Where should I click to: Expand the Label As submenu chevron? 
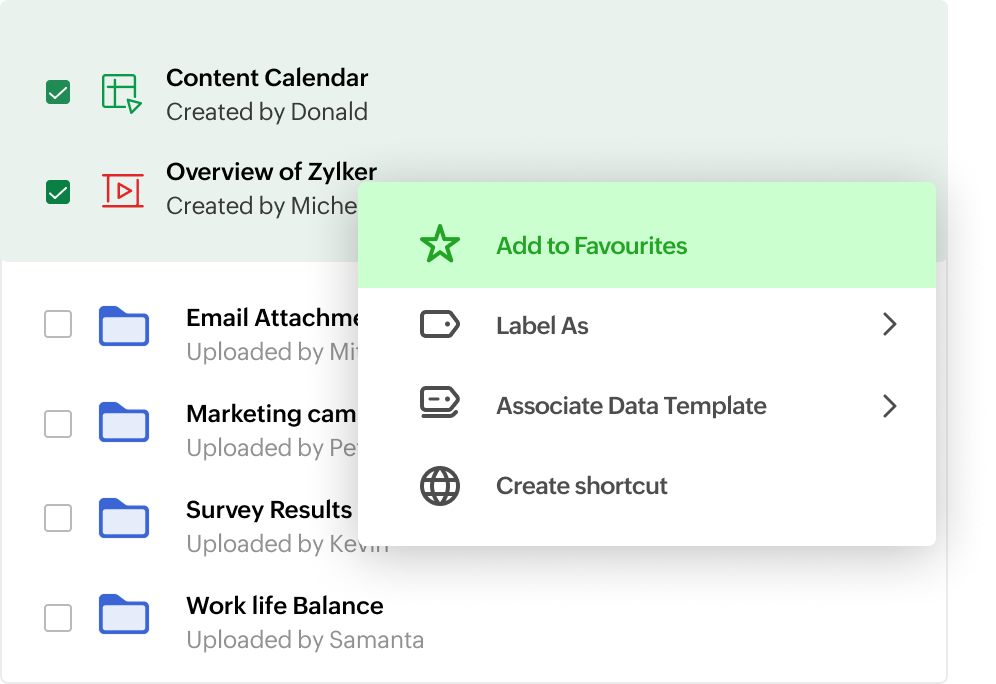pyautogui.click(x=889, y=324)
